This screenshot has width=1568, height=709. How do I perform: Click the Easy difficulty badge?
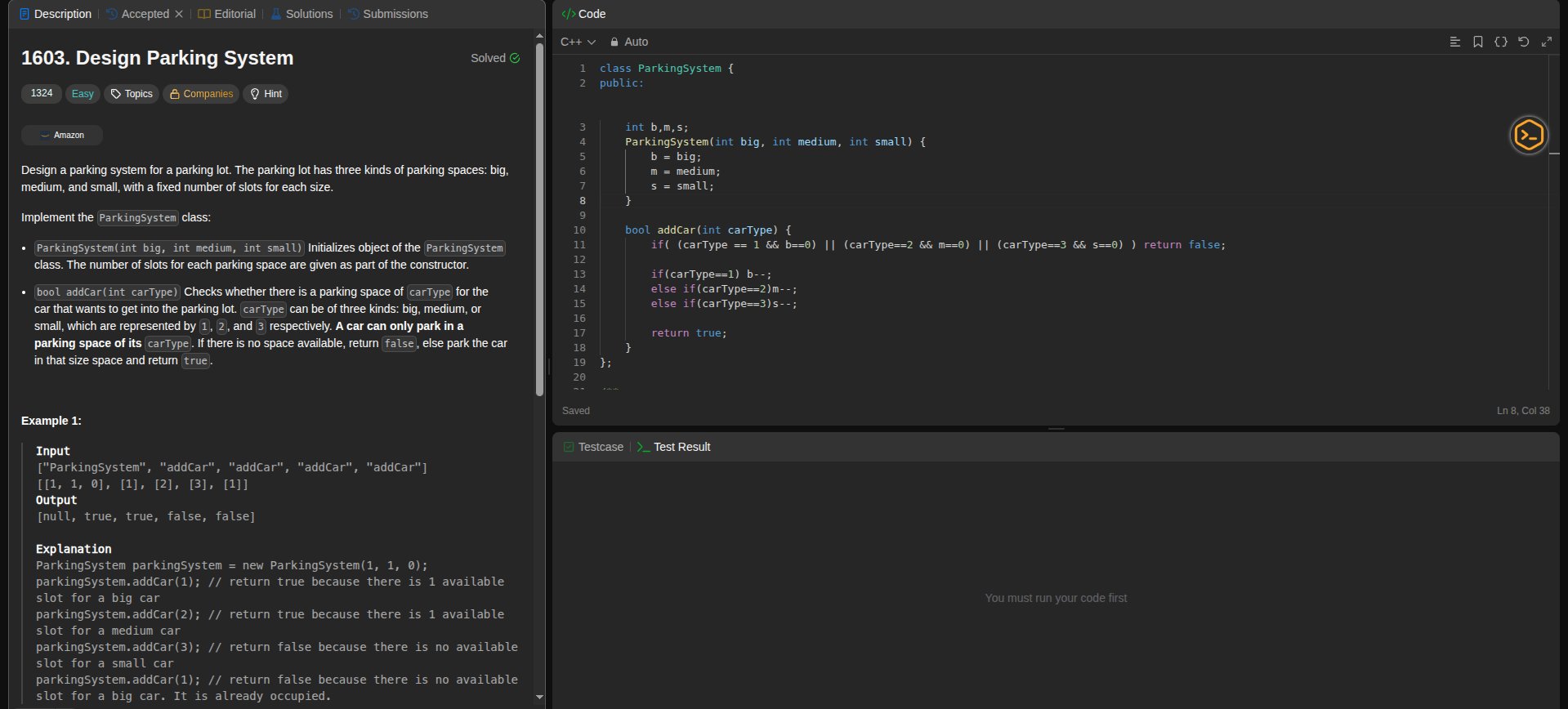point(83,94)
